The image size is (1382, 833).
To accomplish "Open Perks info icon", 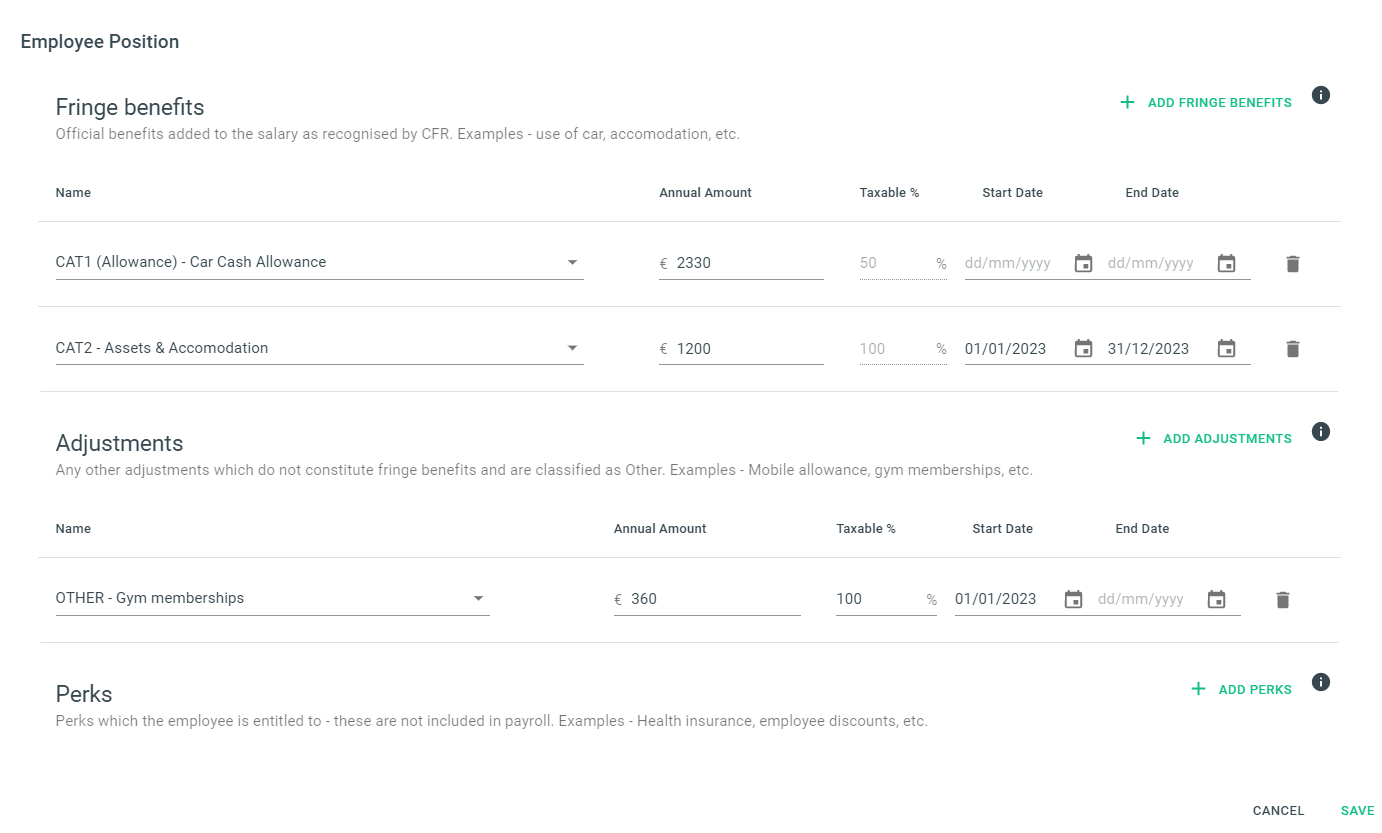I will pyautogui.click(x=1320, y=682).
